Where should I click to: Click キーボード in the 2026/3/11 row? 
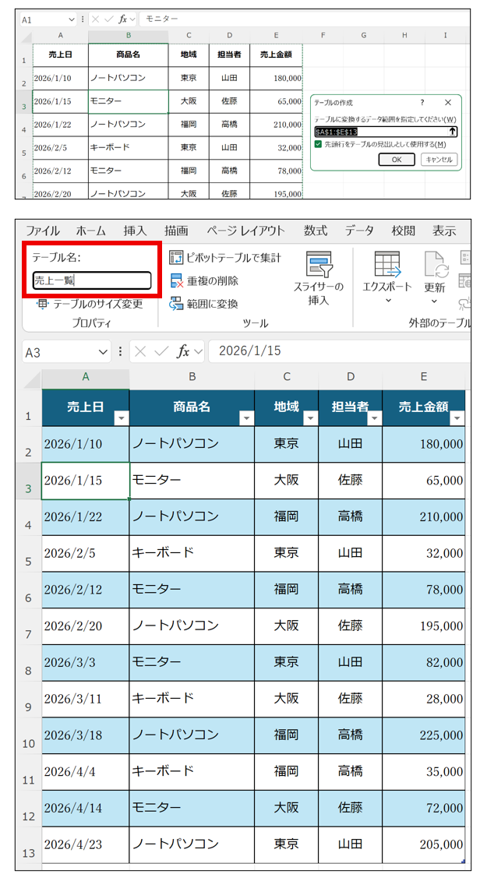[192, 698]
